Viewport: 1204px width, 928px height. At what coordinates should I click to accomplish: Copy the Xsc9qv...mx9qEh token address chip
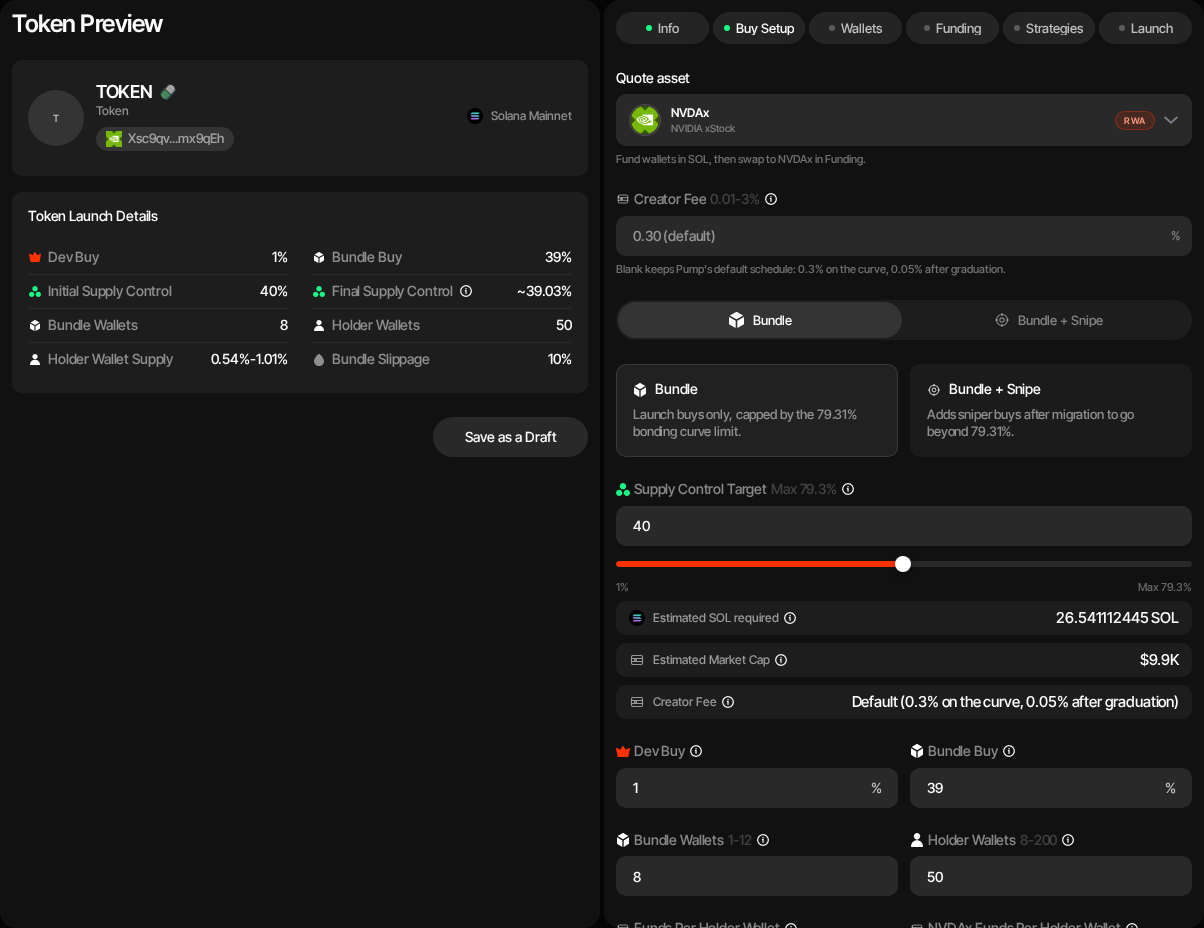[x=165, y=139]
